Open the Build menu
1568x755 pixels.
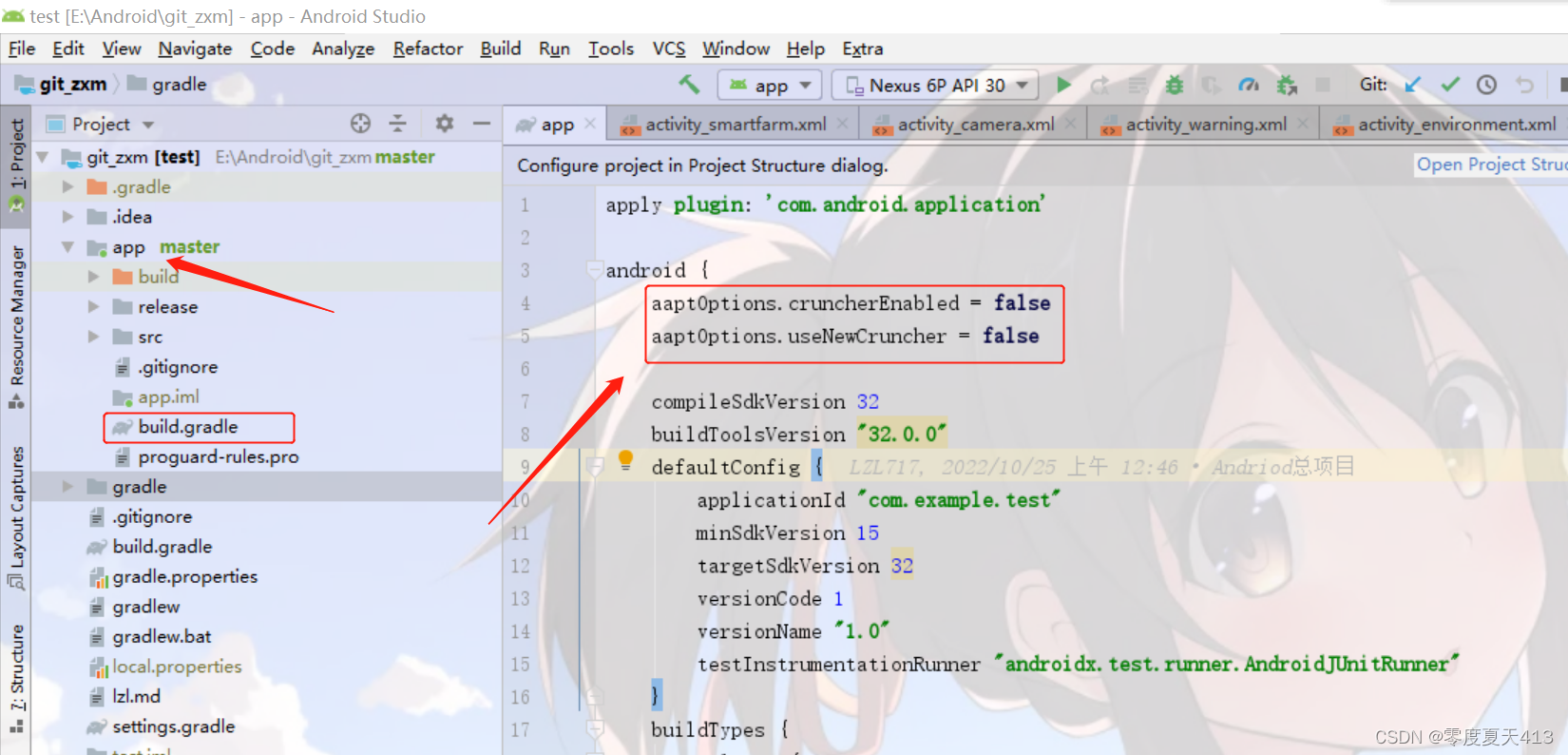(500, 48)
